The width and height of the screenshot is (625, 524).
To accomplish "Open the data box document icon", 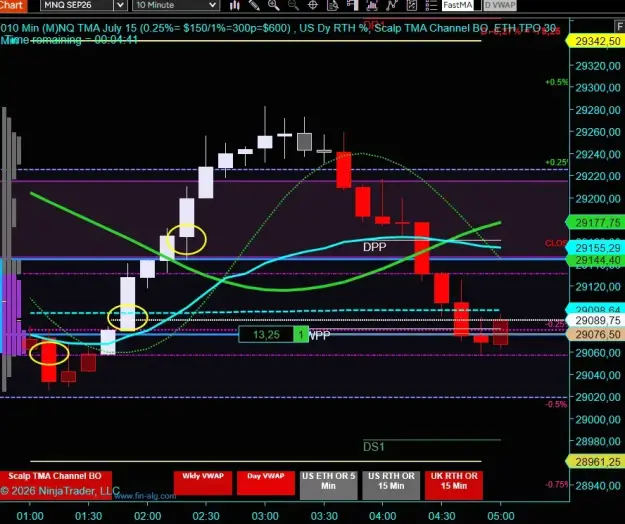I will 332,5.
